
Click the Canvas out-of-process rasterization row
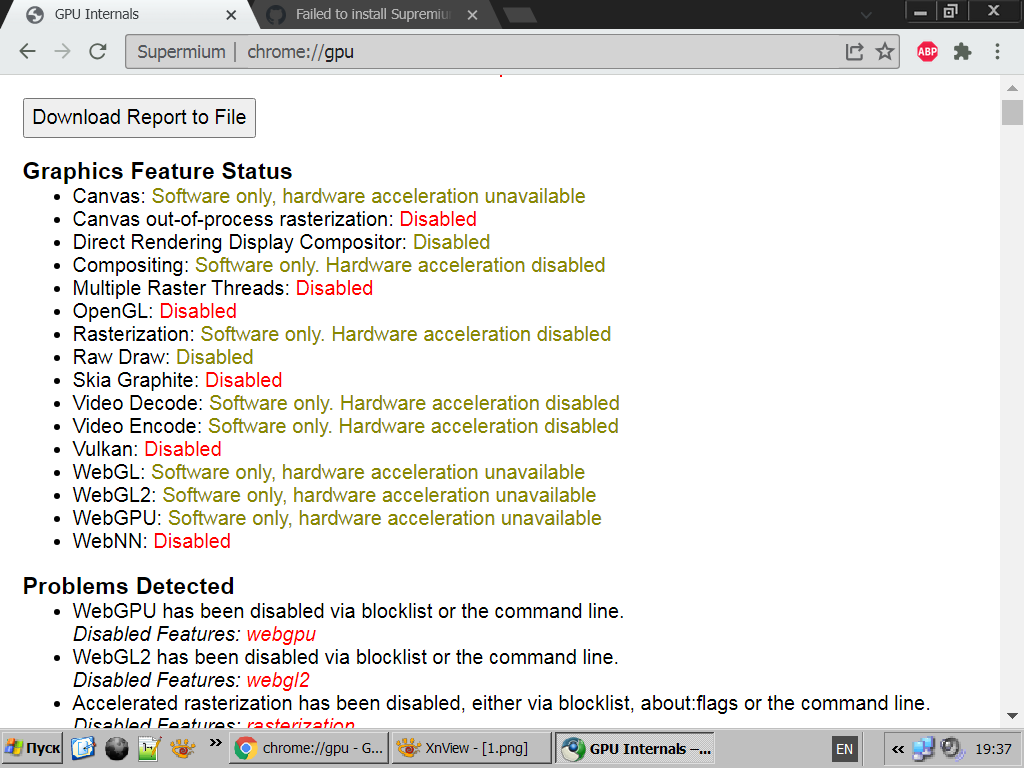[274, 219]
